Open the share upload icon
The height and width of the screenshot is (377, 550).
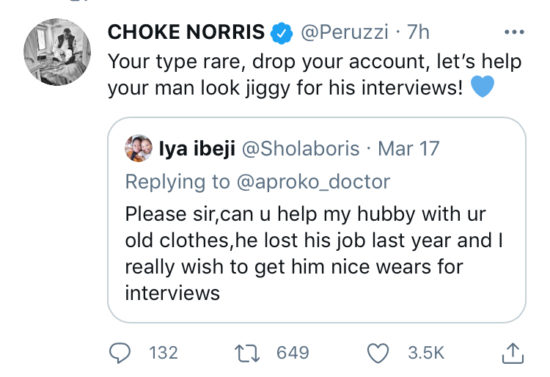512,353
